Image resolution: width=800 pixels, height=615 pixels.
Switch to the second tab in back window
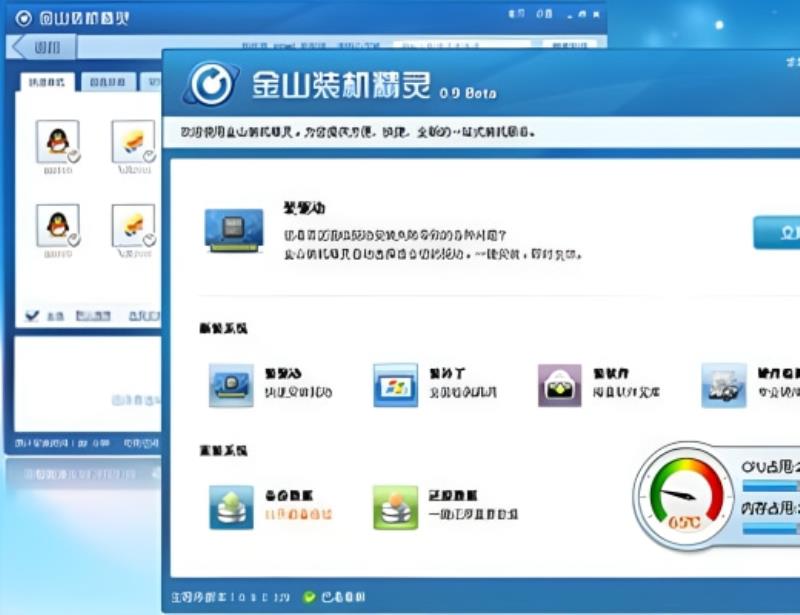107,82
